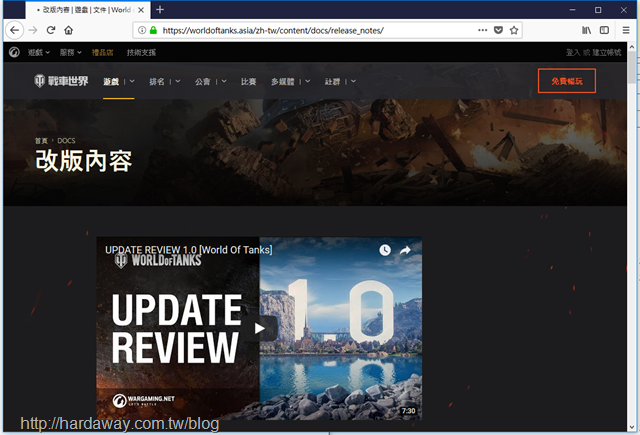Close the World of Tanks tab
Viewport: 640px width, 435px height.
coord(141,10)
